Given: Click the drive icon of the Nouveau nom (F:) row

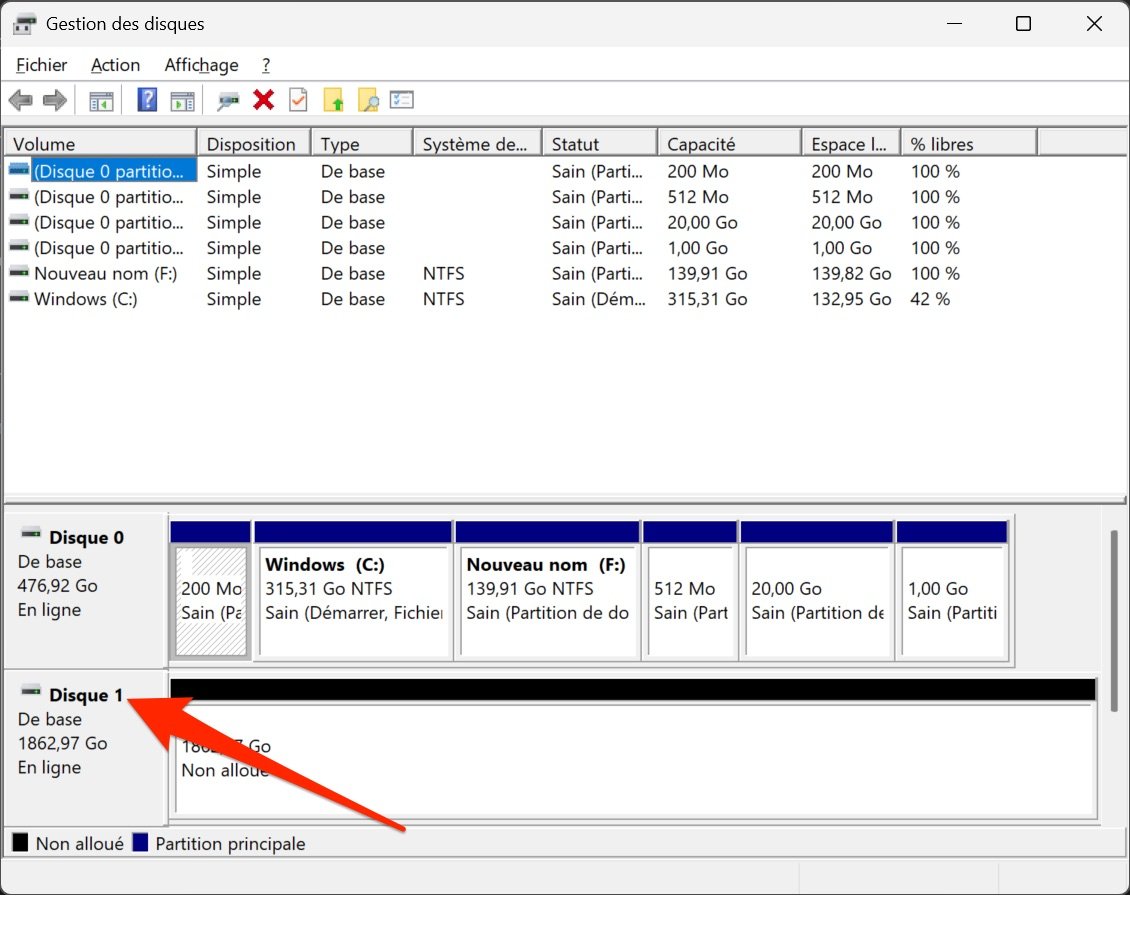Looking at the screenshot, I should click(19, 272).
